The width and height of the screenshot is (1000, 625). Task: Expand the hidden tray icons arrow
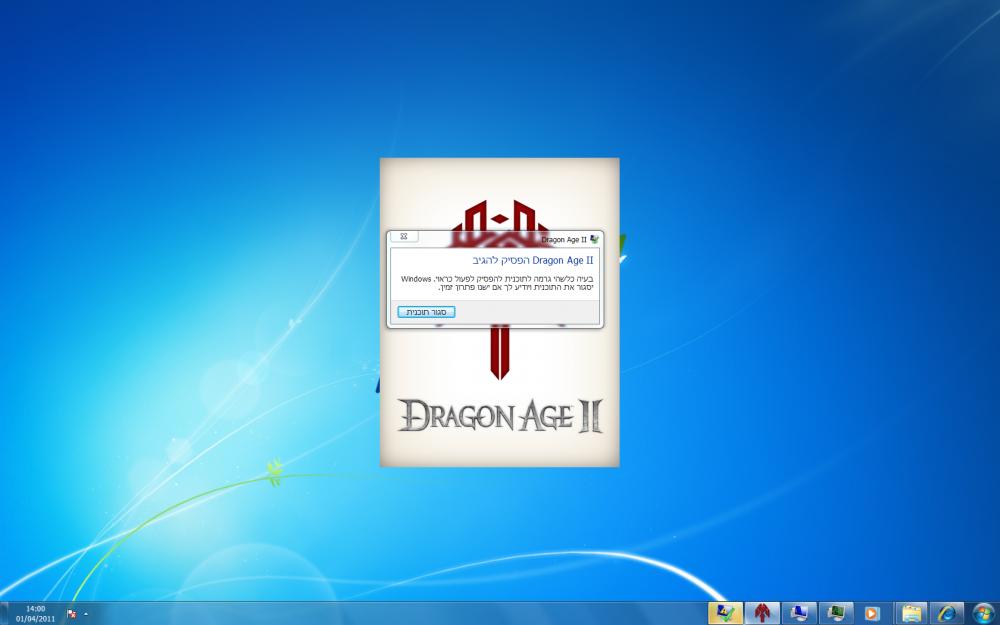(x=86, y=614)
